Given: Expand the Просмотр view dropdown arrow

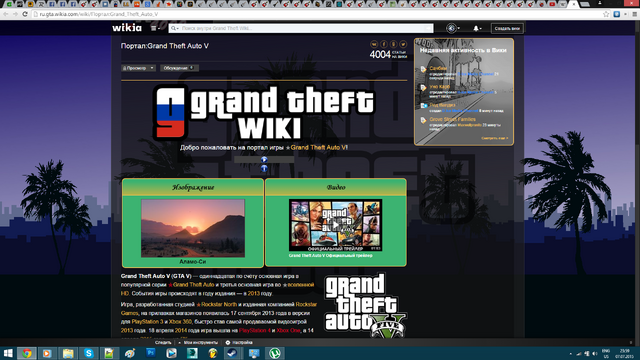Looking at the screenshot, I should 152,68.
